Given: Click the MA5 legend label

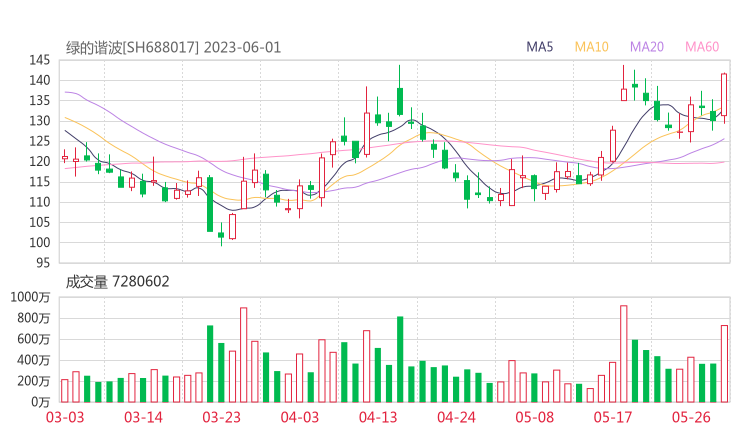Looking at the screenshot, I should pyautogui.click(x=539, y=47).
